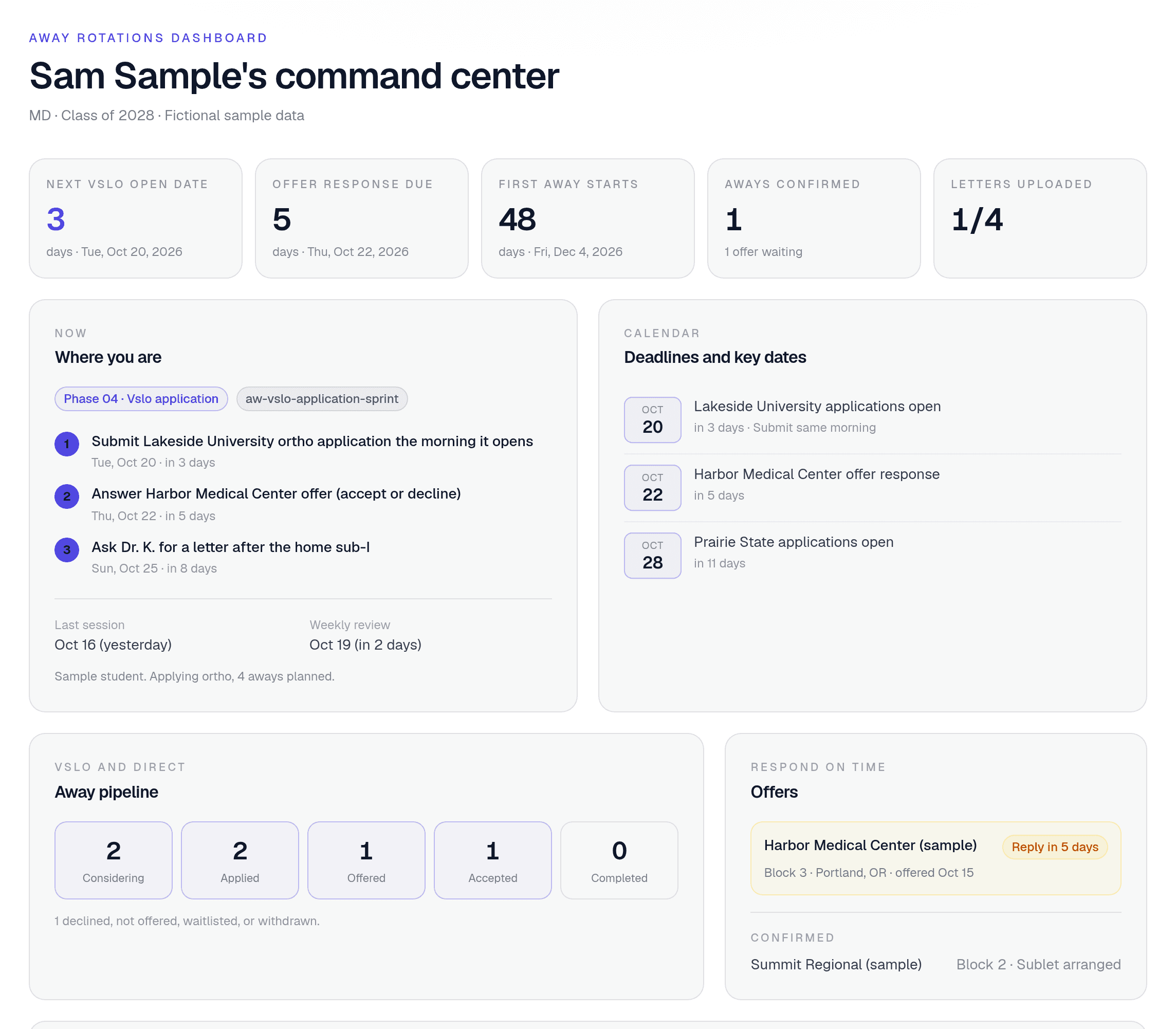Click 'Harbor Medical Center offer response' calendar entry
This screenshot has height=1029, width=1176.
point(817,474)
